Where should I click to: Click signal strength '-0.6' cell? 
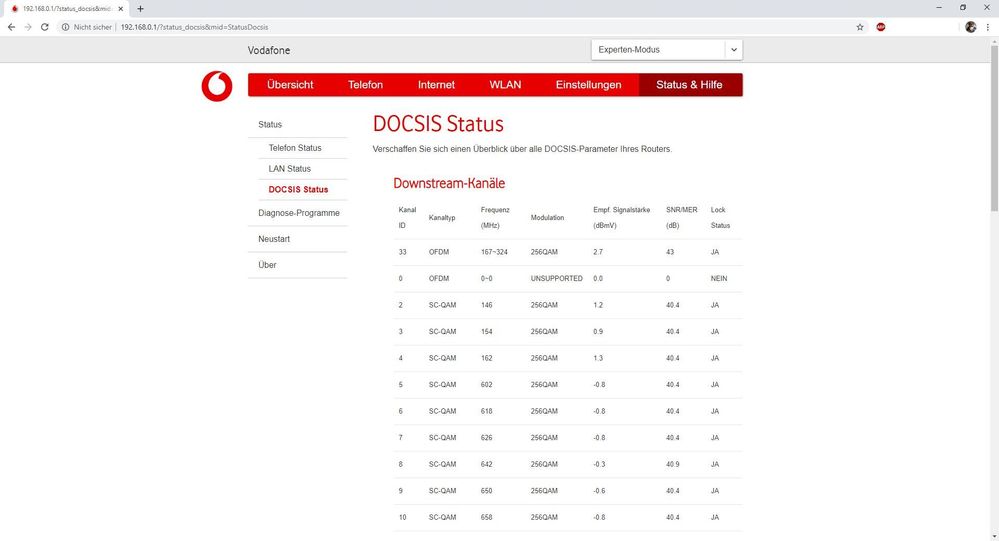pyautogui.click(x=599, y=491)
